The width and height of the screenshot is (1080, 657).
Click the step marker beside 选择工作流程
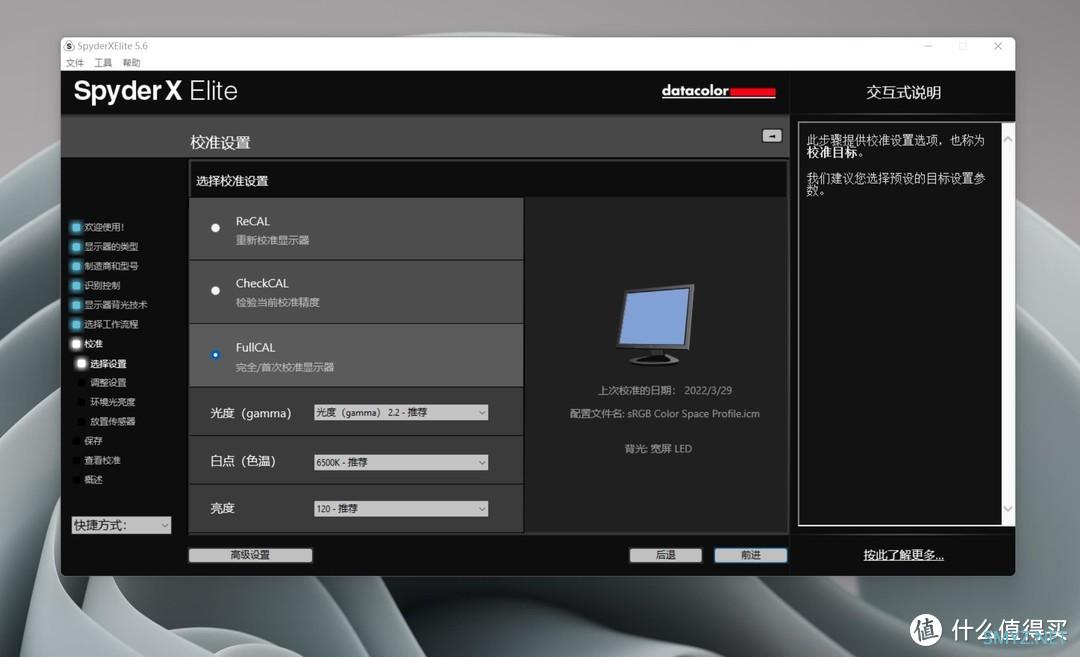tap(76, 324)
